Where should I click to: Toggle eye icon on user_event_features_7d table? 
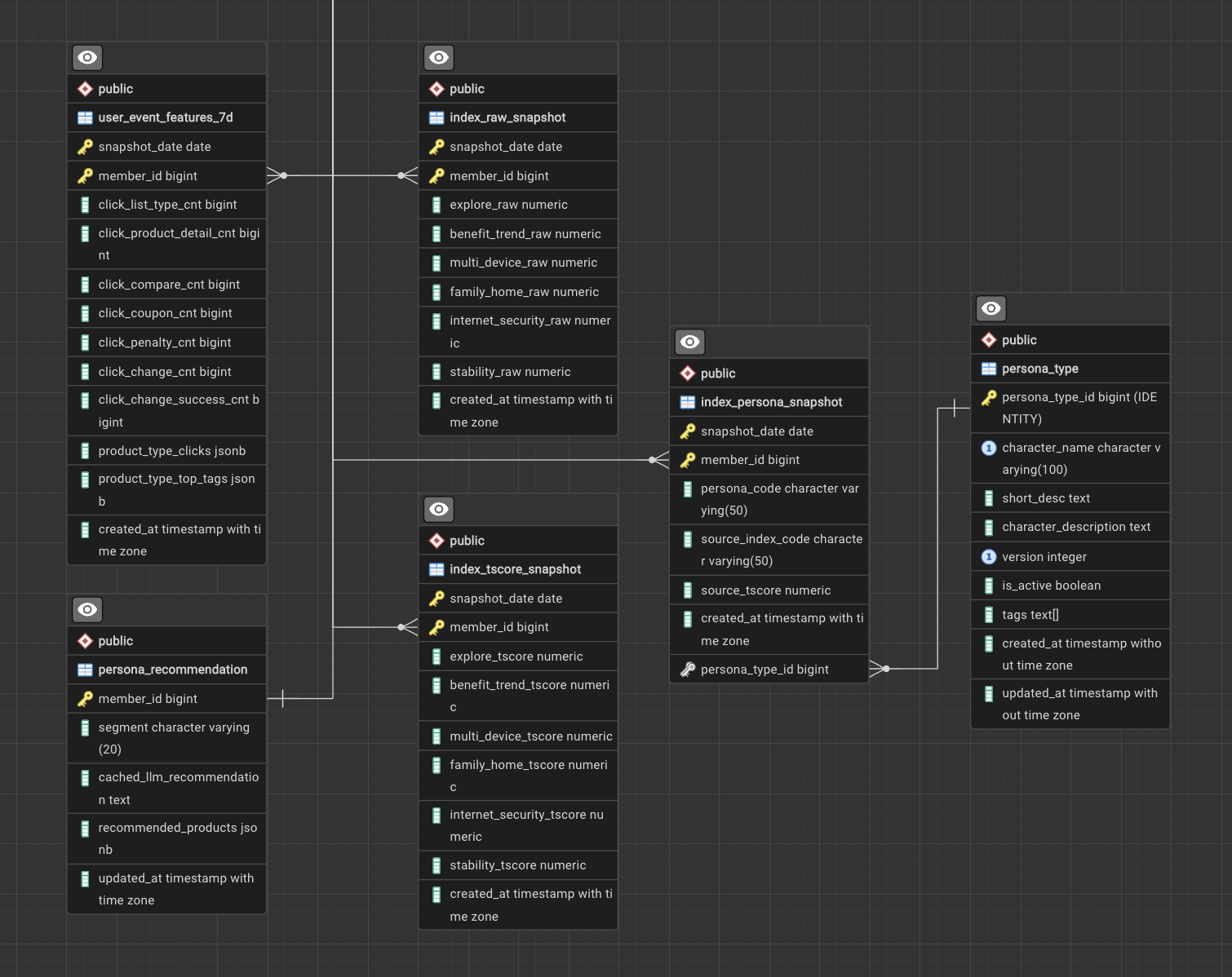pyautogui.click(x=87, y=58)
